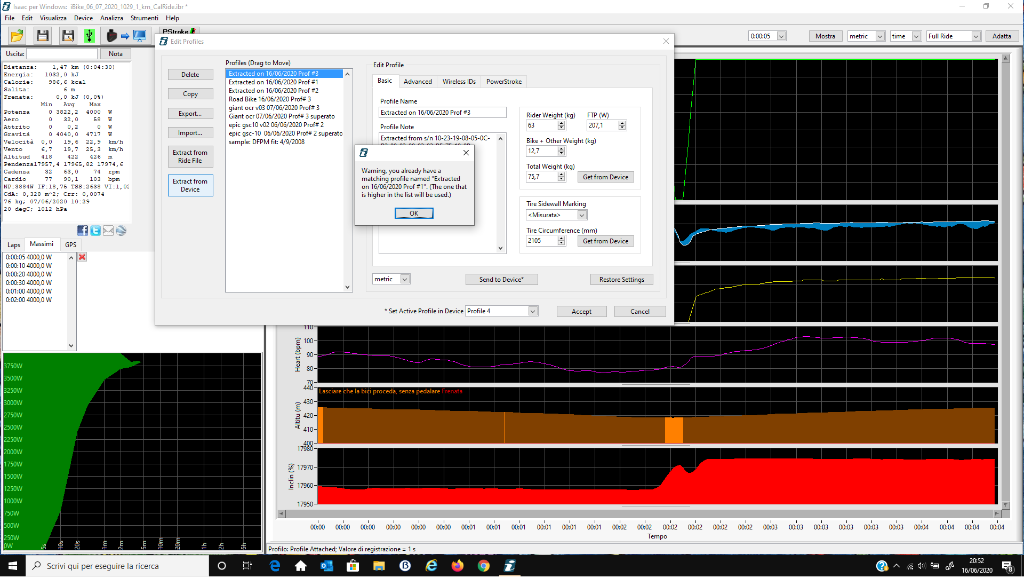The image size is (1024, 578).
Task: Open the Analizza menu
Action: (x=112, y=18)
